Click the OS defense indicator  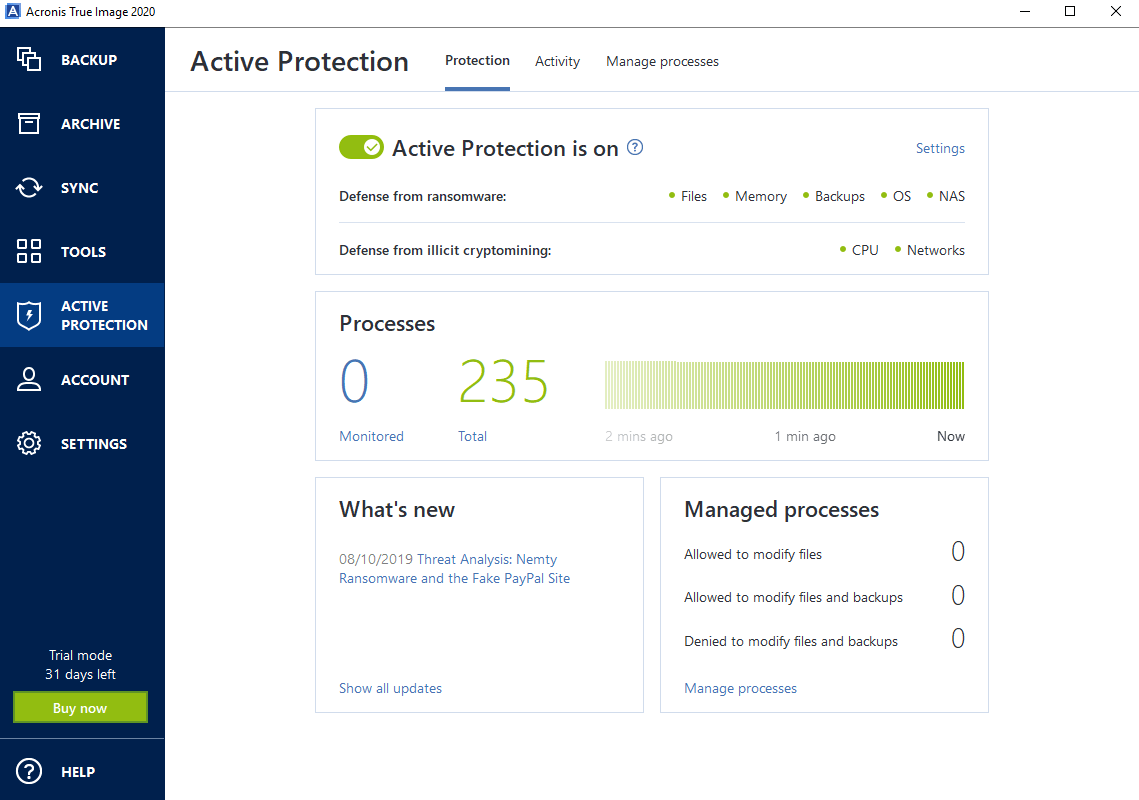[x=895, y=196]
